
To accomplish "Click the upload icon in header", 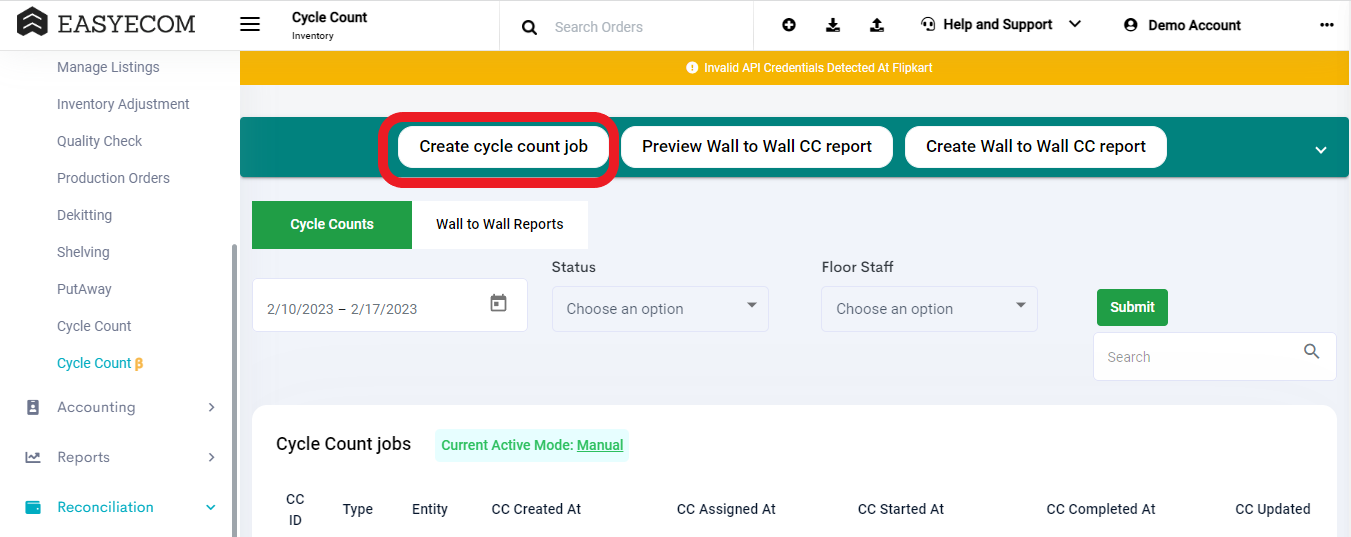I will (x=877, y=25).
